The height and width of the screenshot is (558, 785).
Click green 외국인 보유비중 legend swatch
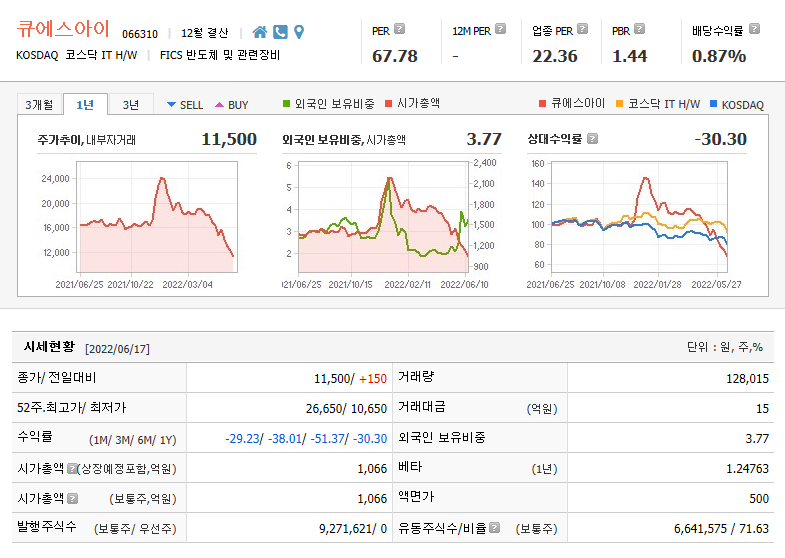click(286, 104)
